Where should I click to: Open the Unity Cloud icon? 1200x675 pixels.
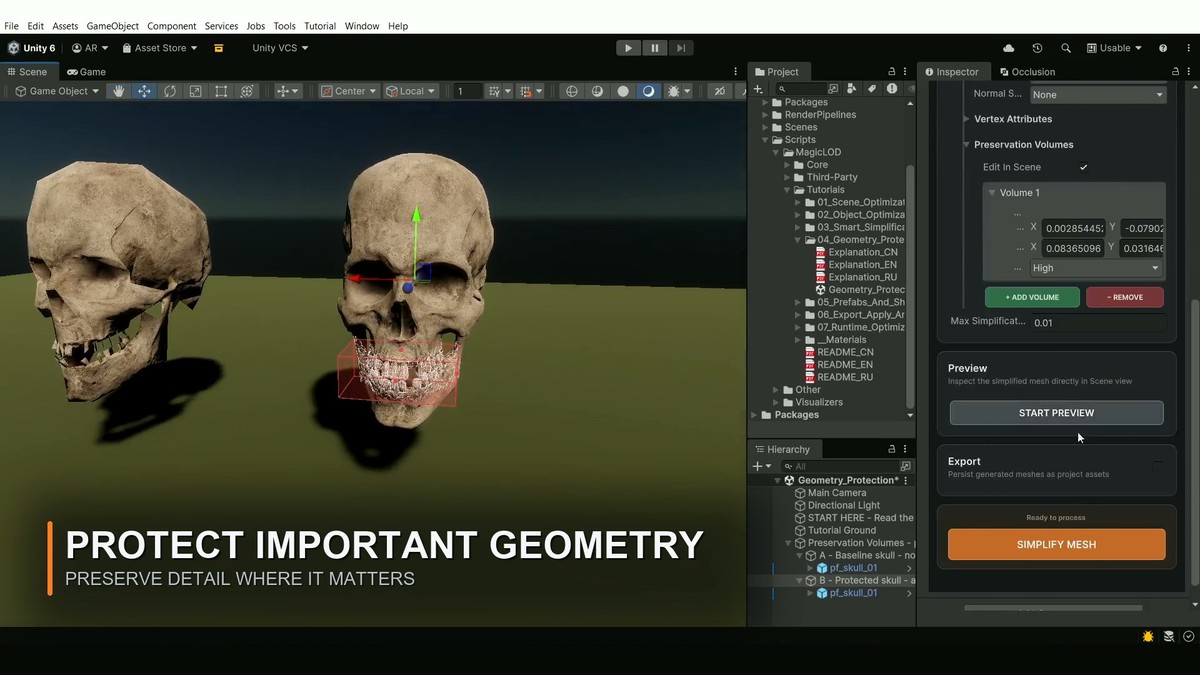1008,48
